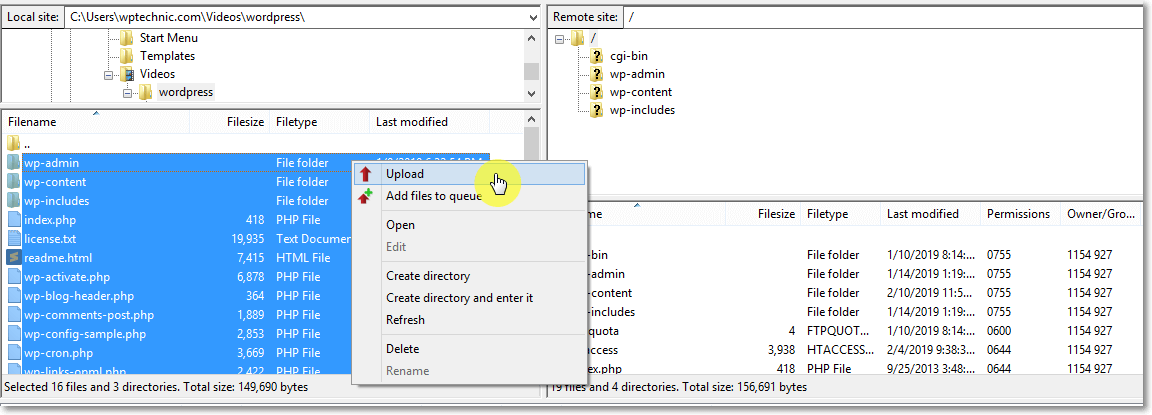
Task: Click the wp-admin folder icon in local list
Action: tap(14, 163)
